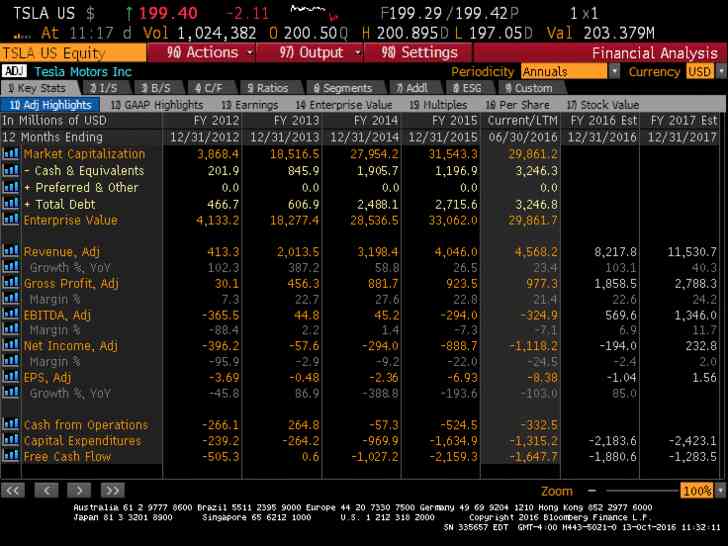Screen dimensions: 728x546
Task: Click Market Capitalization row label
Action: click(x=84, y=154)
